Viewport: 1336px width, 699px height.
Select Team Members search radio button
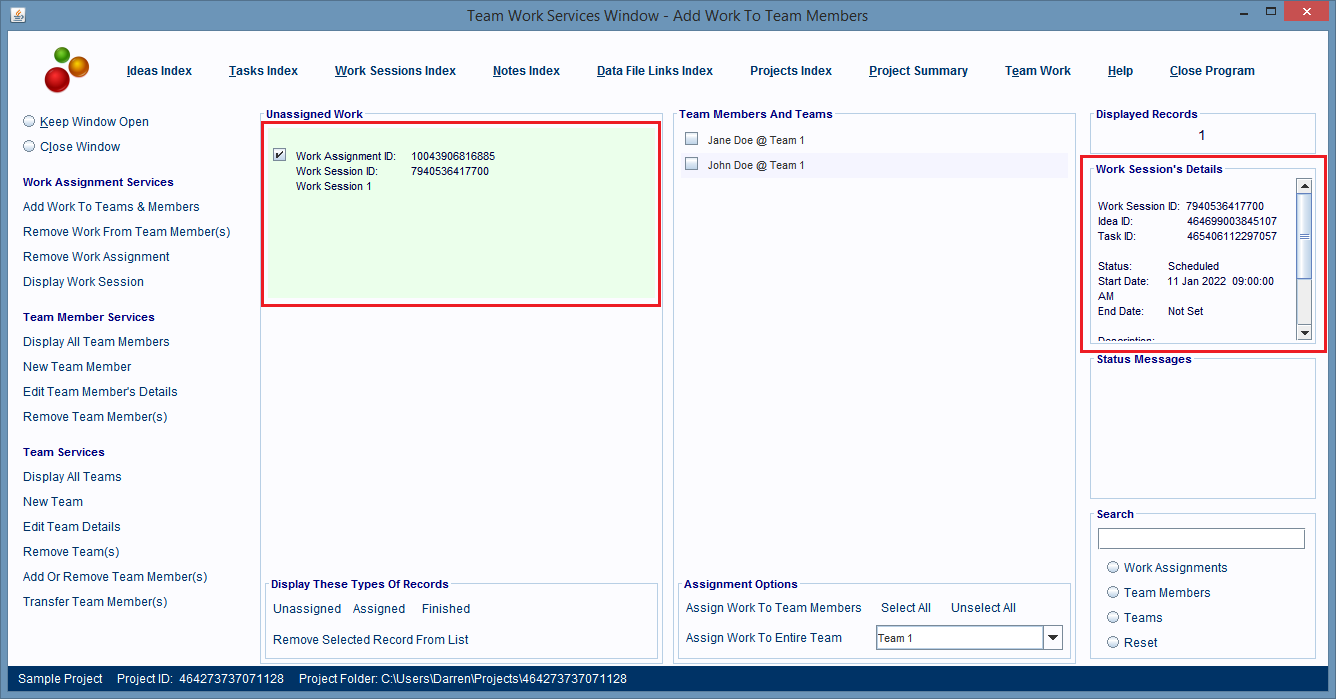(x=1113, y=592)
